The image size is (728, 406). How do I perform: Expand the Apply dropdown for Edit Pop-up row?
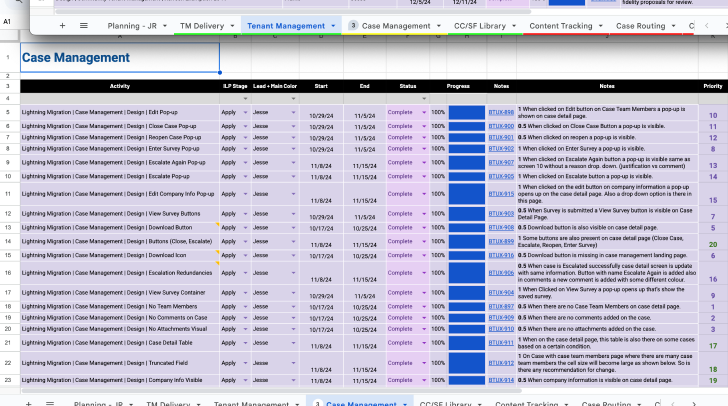point(243,113)
